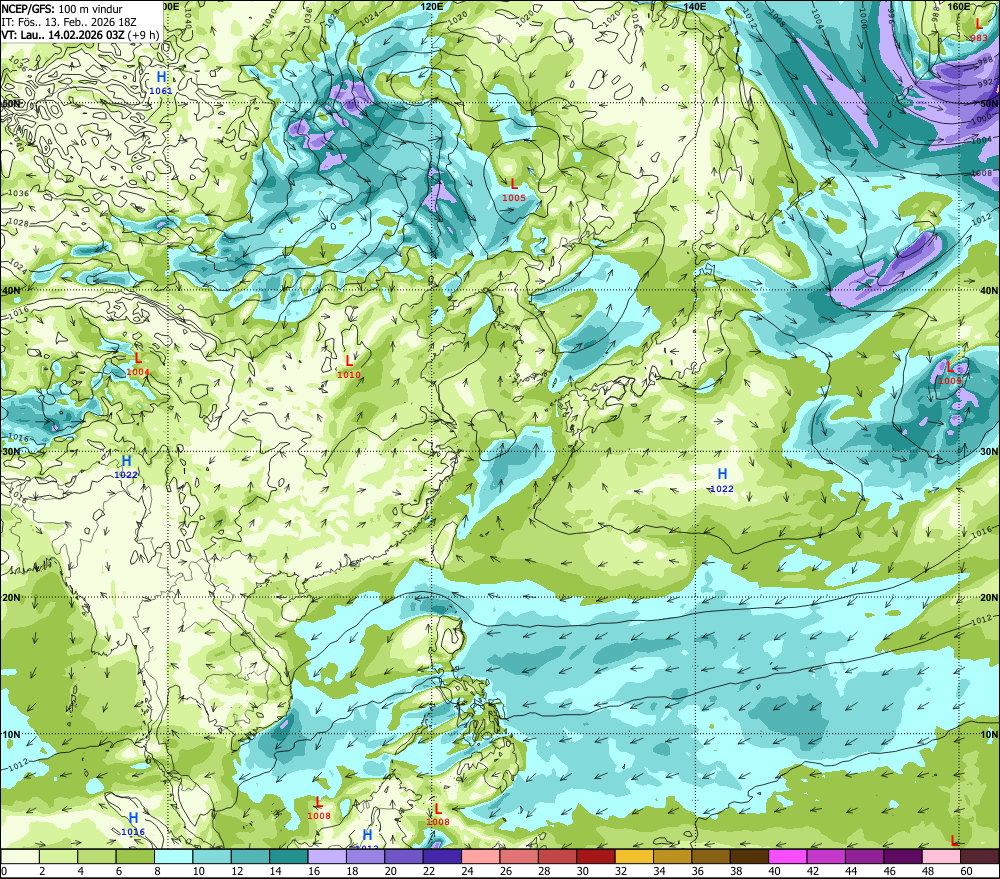This screenshot has width=1000, height=879.
Task: Click the lavender swatch between 16 and 18
Action: pyautogui.click(x=327, y=857)
